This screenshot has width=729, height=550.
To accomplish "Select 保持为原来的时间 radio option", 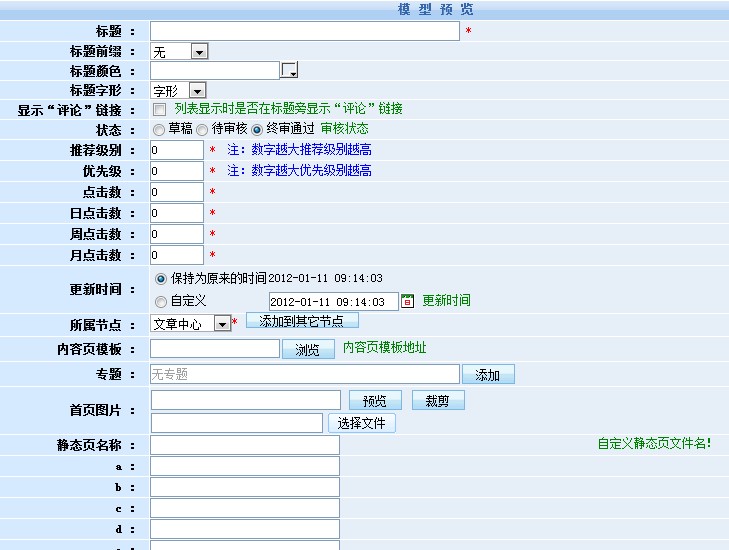I will tap(161, 278).
